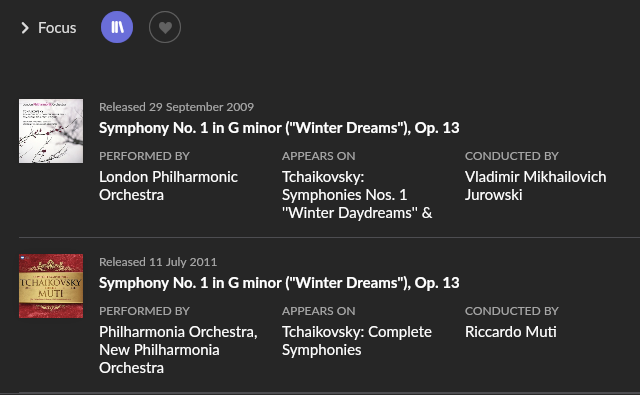The width and height of the screenshot is (640, 395).
Task: Open conductor Riccardo Muti
Action: (511, 332)
